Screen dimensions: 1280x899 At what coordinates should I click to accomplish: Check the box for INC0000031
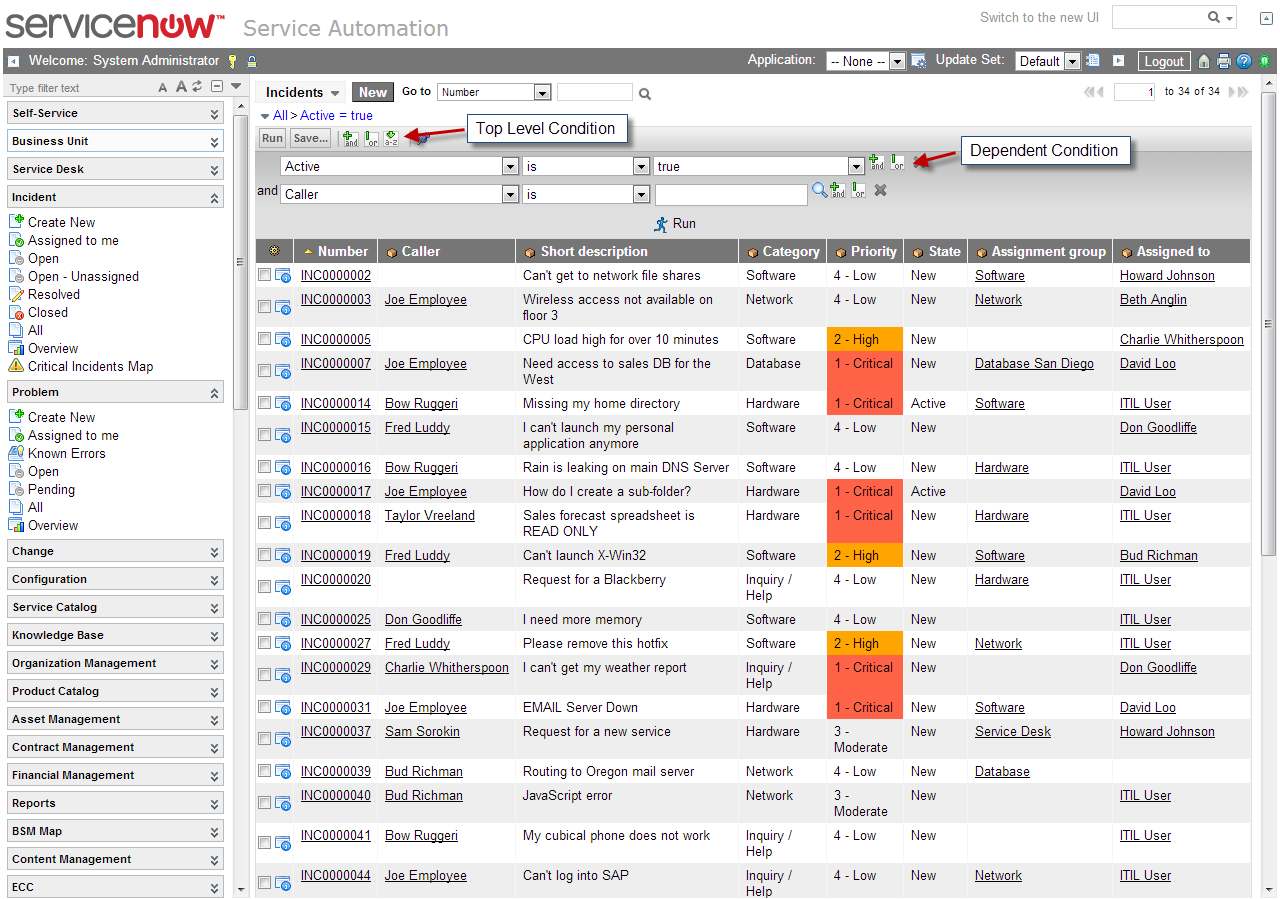[x=264, y=706]
